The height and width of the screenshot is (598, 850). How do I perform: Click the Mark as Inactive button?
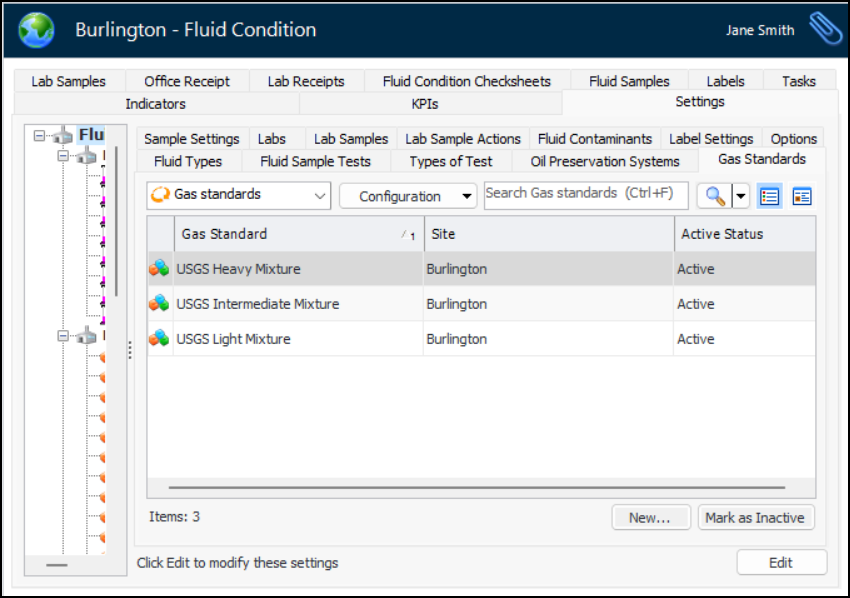click(x=756, y=517)
